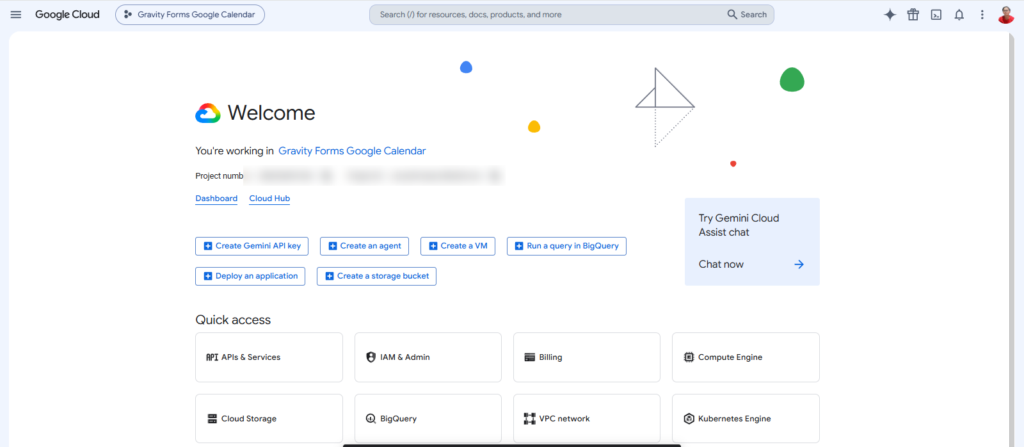
Task: Click Create Gemini API key button
Action: pos(251,246)
